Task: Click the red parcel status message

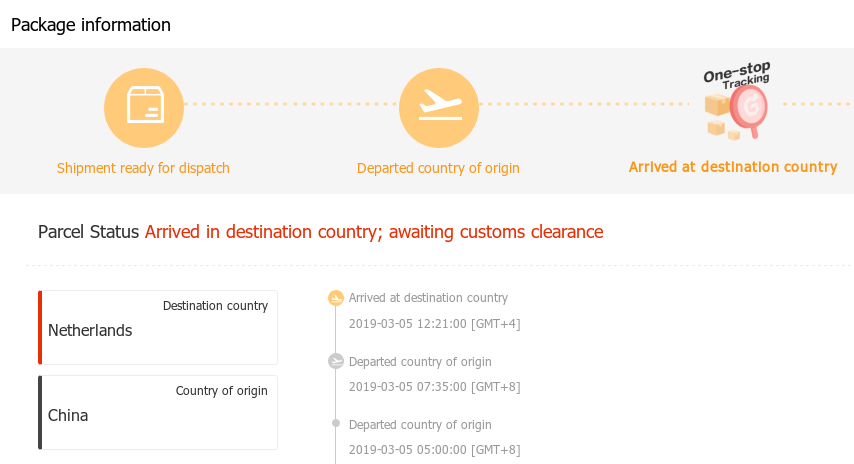Action: point(374,232)
